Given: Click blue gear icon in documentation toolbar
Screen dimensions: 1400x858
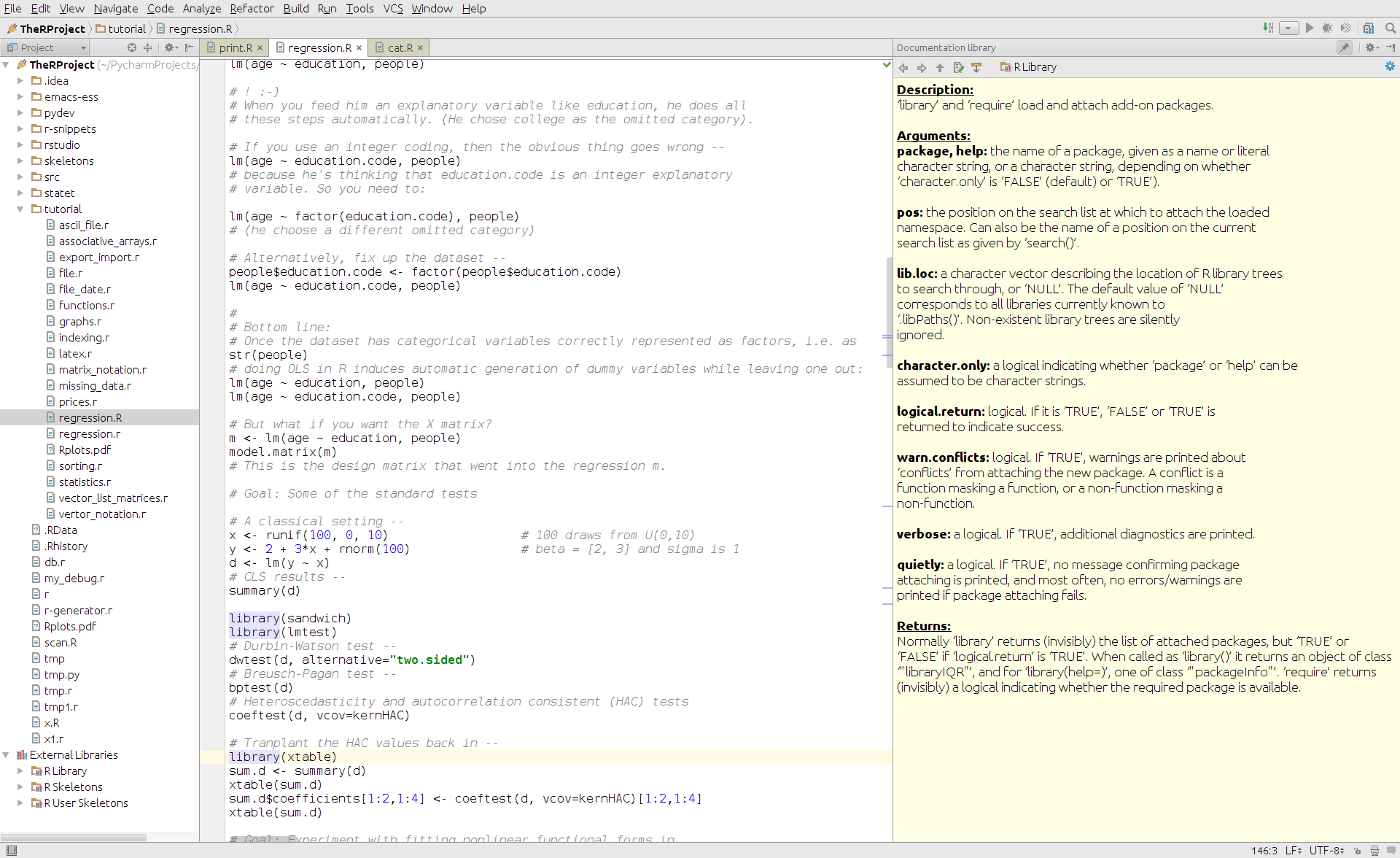Looking at the screenshot, I should click(x=1390, y=66).
